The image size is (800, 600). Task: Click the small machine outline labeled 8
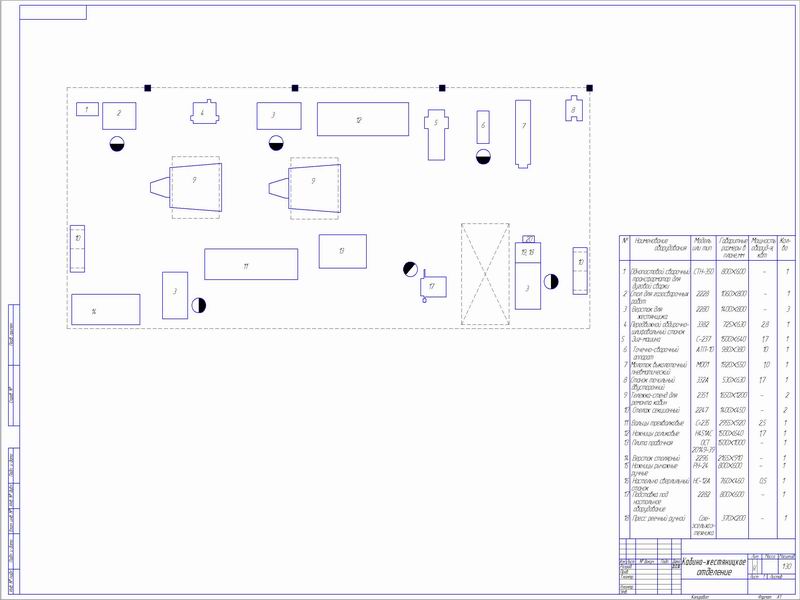[574, 108]
